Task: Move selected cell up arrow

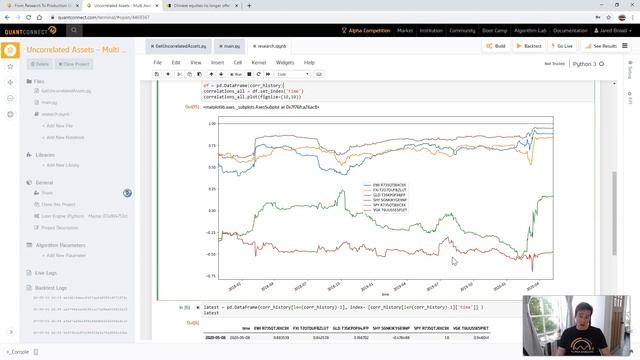Action: tap(211, 74)
